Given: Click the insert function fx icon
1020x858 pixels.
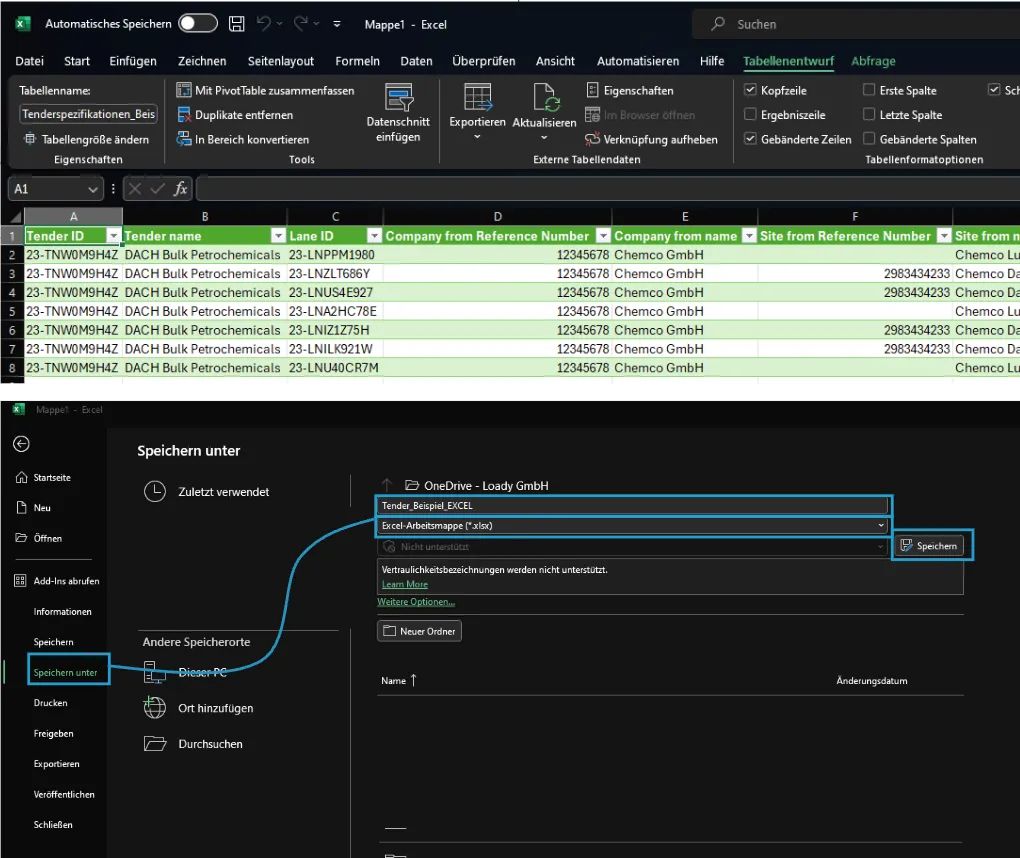Looking at the screenshot, I should (180, 189).
